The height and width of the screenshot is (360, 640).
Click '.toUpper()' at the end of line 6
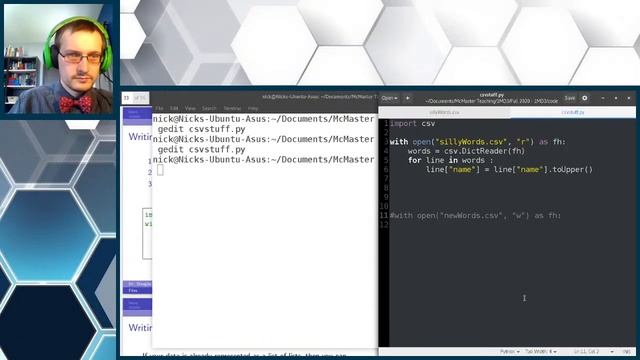click(x=571, y=170)
